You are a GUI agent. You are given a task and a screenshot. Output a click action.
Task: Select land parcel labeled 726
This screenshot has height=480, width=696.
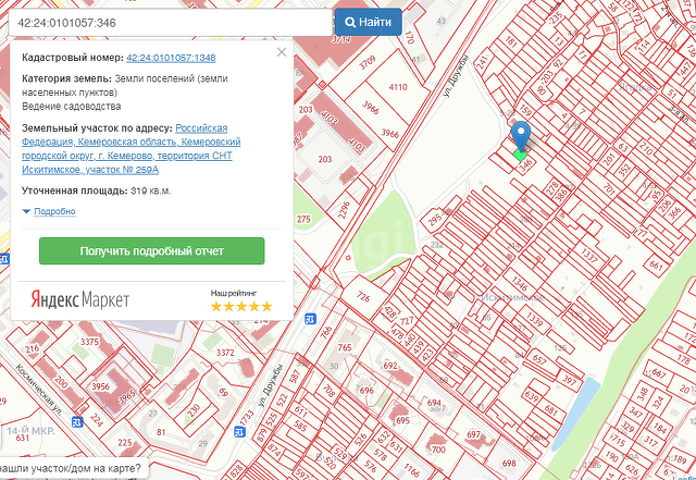click(363, 297)
